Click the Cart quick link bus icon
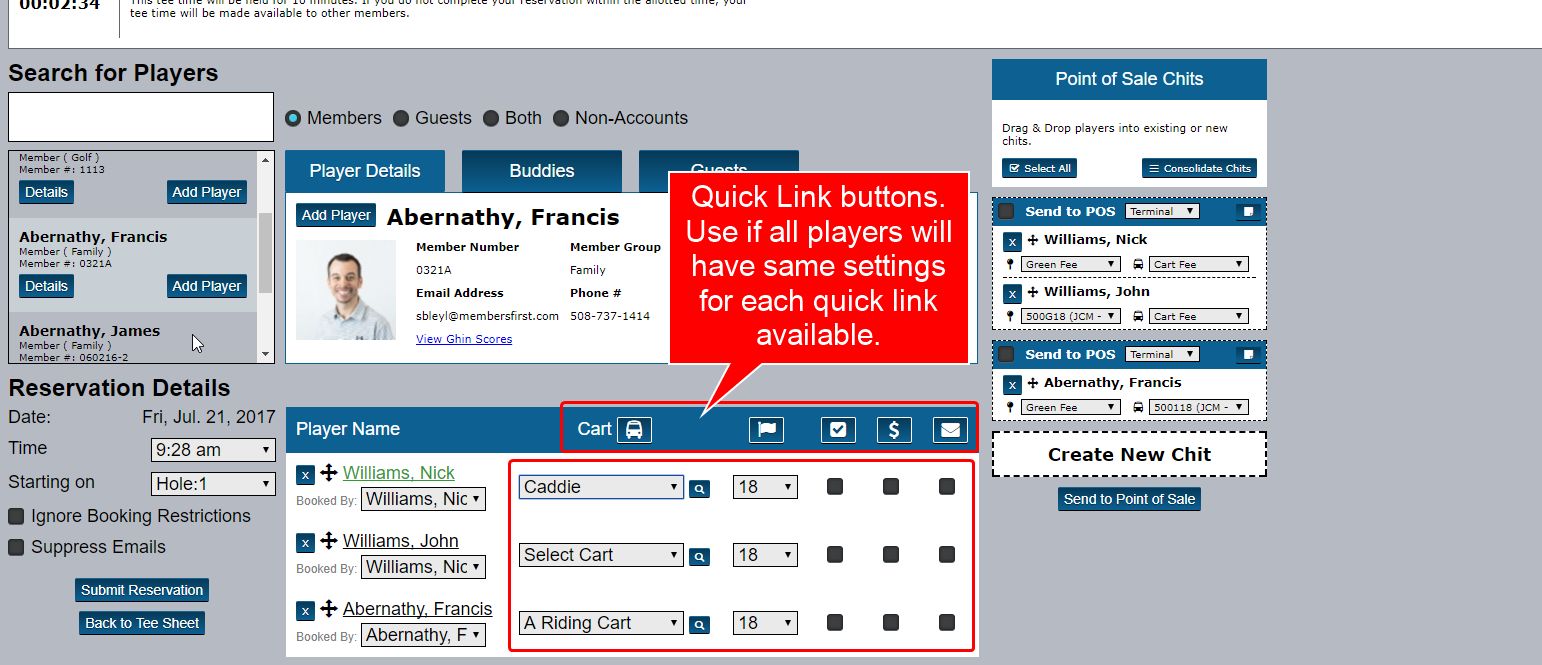This screenshot has width=1542, height=665. 634,429
